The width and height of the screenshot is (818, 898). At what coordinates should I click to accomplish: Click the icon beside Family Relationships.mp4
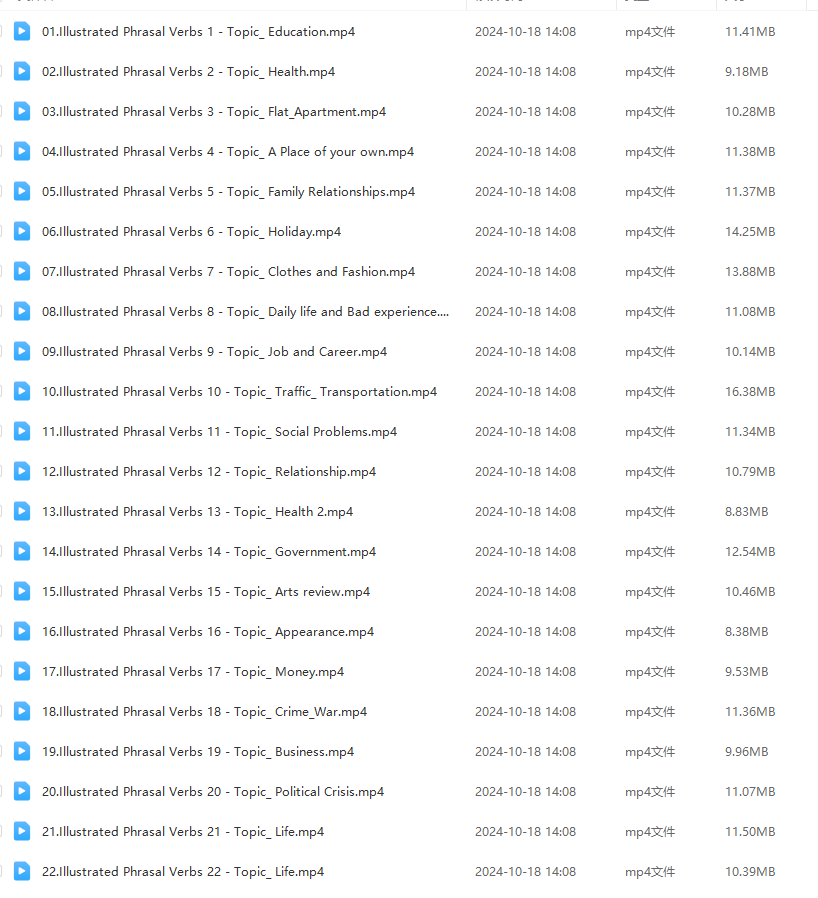tap(21, 191)
